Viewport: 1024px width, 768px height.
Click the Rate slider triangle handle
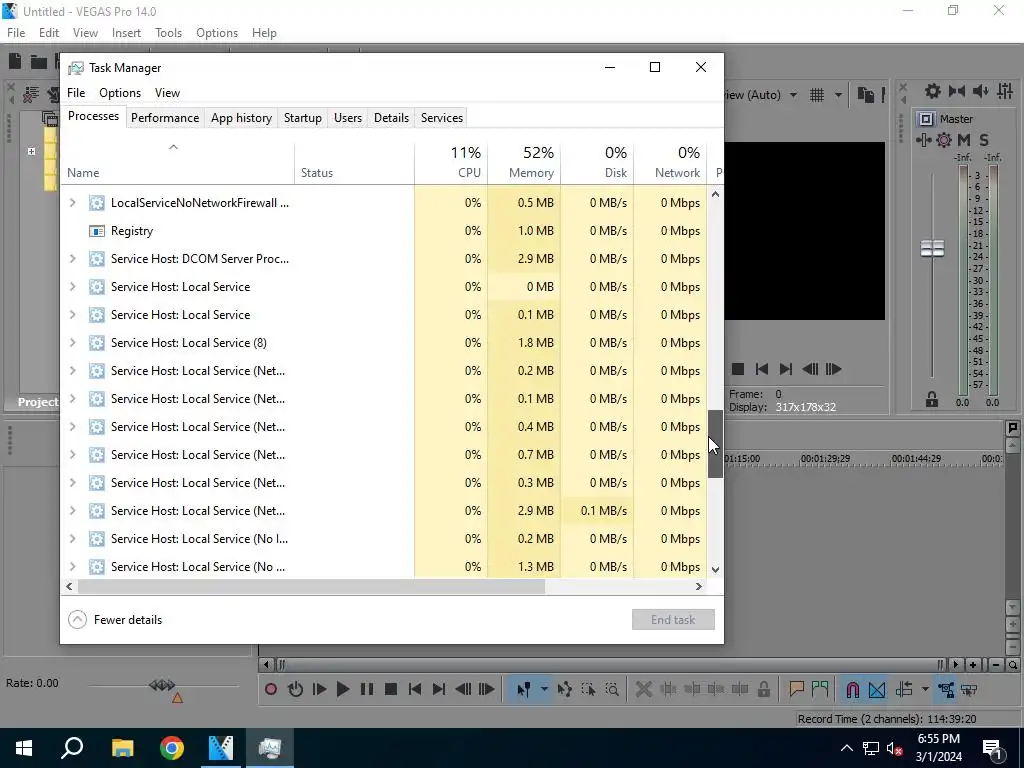[x=177, y=698]
